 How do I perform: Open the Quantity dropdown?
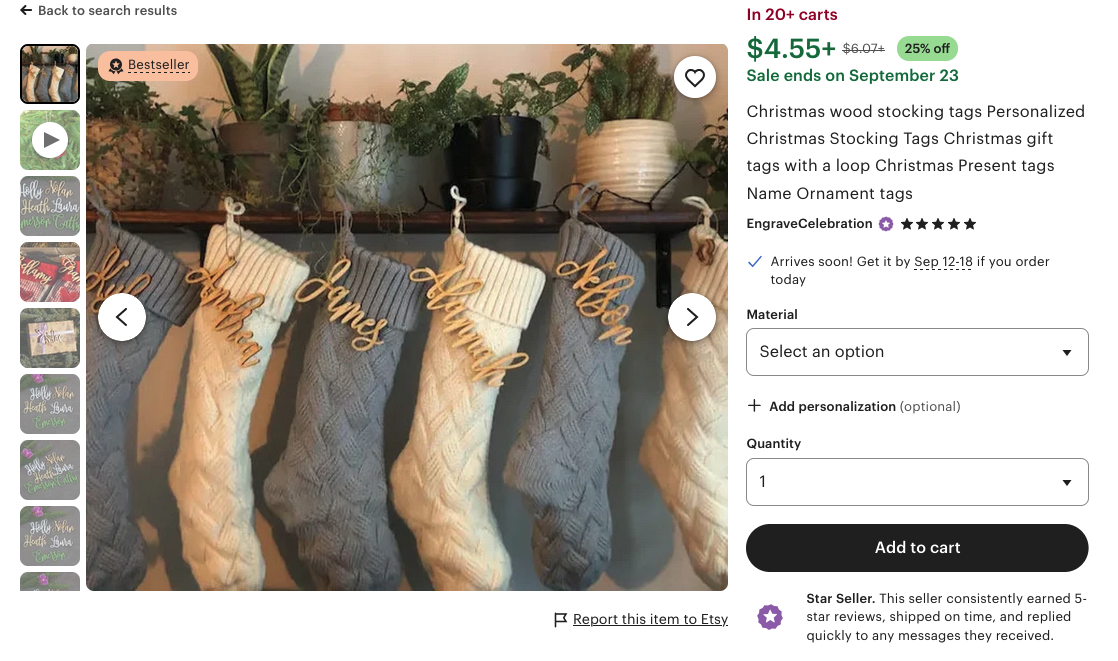coord(917,481)
